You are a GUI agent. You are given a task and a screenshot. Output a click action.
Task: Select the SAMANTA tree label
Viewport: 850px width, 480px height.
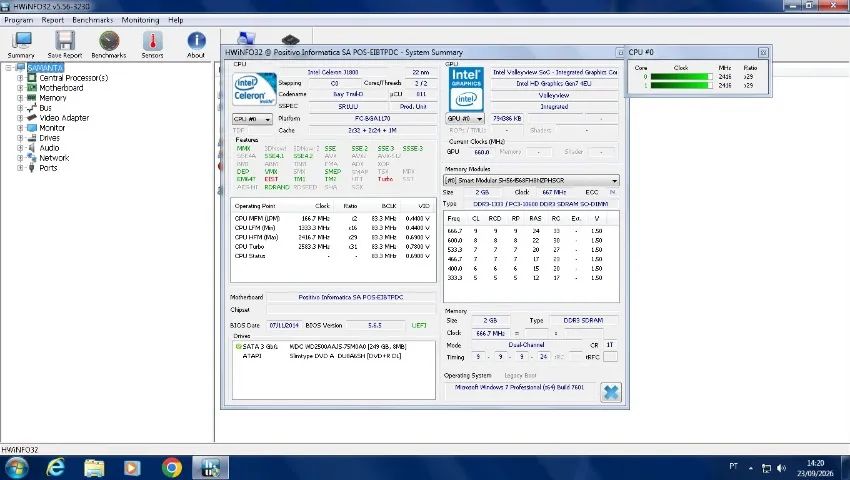click(x=46, y=68)
